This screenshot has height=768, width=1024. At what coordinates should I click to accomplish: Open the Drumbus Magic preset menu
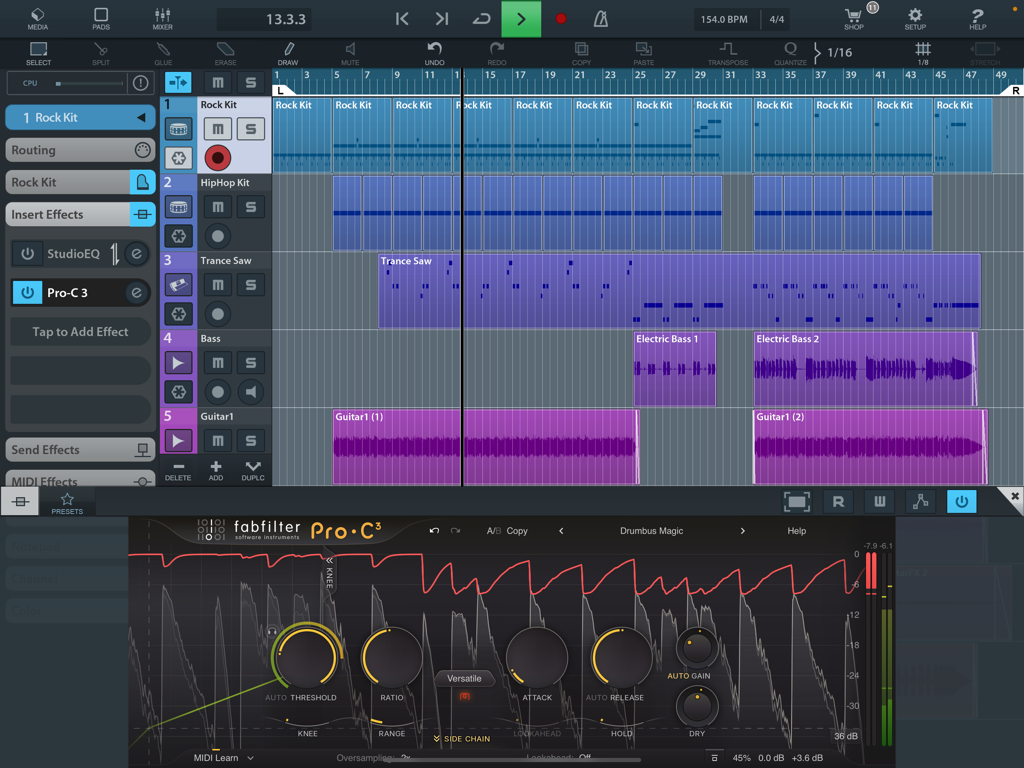651,531
